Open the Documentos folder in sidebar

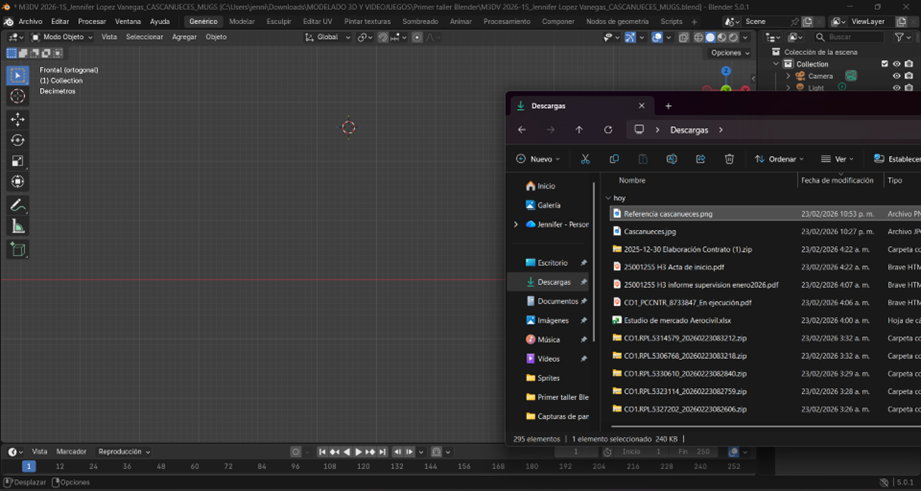coord(558,301)
